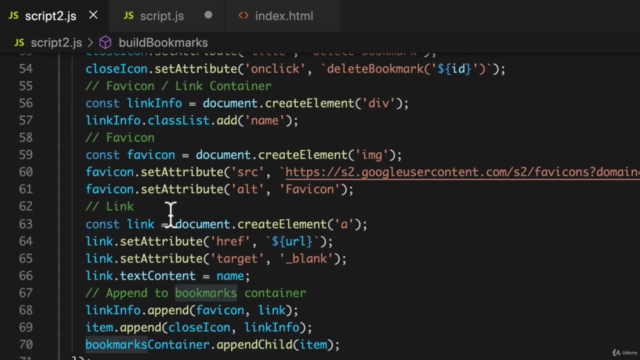Image resolution: width=640 pixels, height=360 pixels.
Task: Open the index.html tab
Action: point(284,16)
